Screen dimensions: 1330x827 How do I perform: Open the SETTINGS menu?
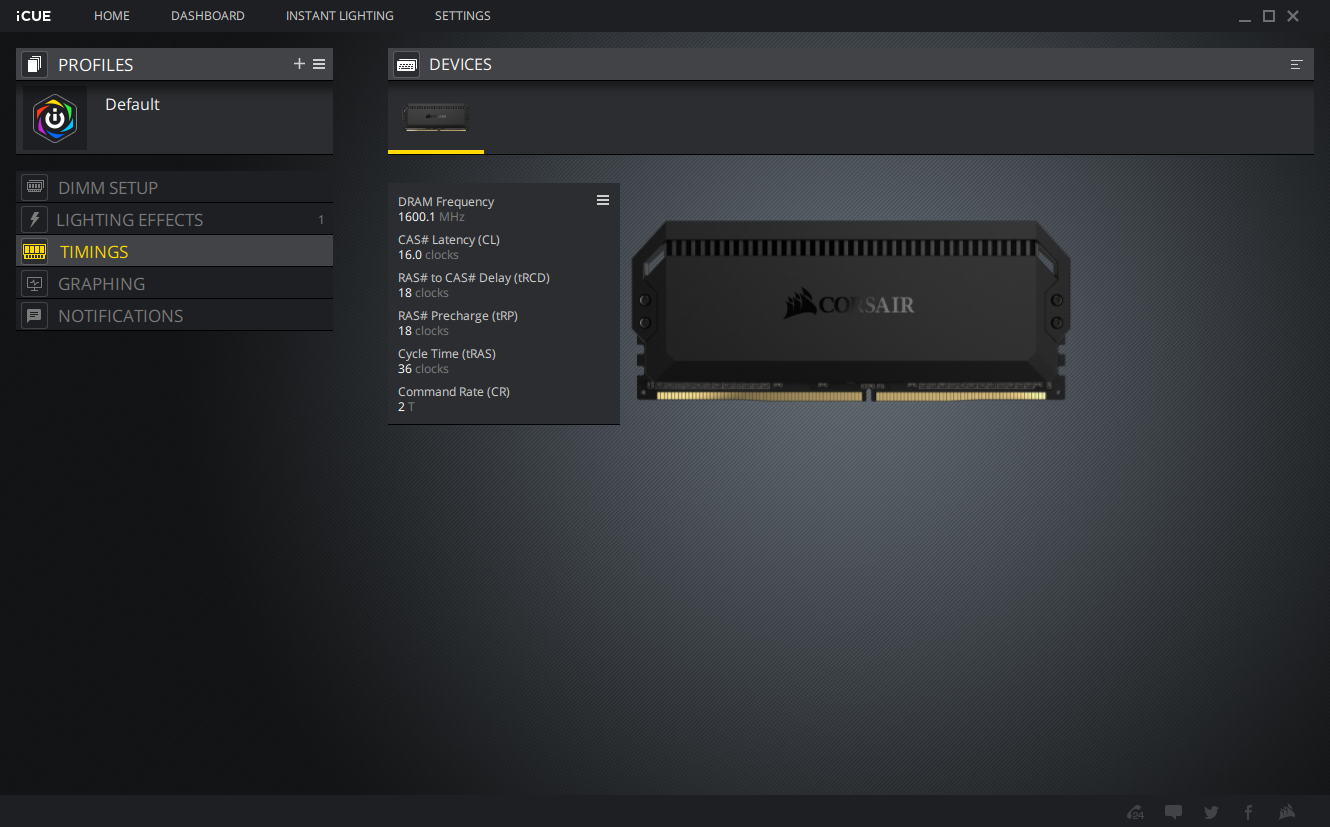[x=463, y=16]
